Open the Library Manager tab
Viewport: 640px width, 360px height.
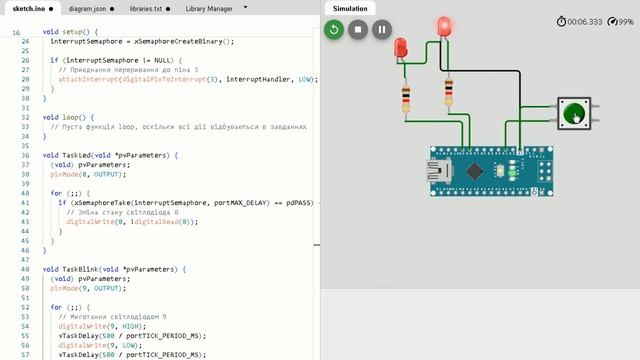coord(209,9)
